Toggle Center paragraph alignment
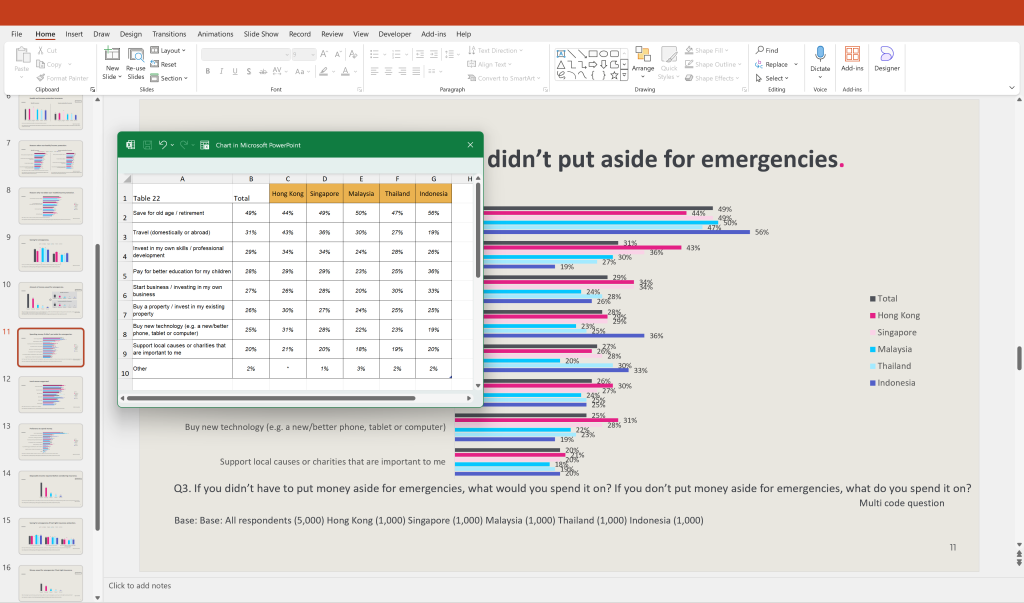The width and height of the screenshot is (1024, 603). pyautogui.click(x=388, y=71)
